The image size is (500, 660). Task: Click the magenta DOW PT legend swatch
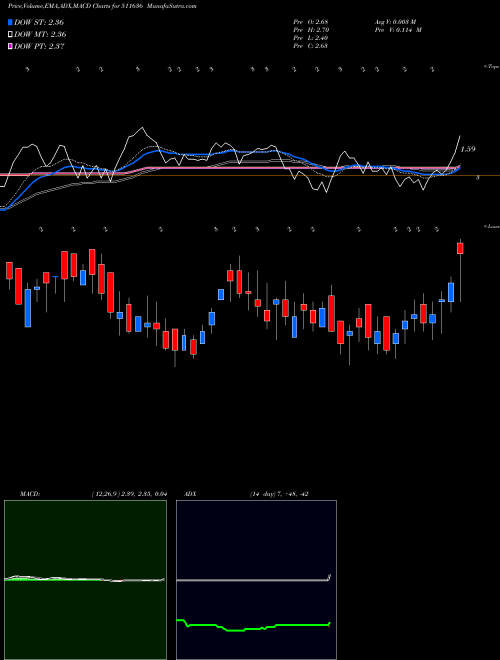click(x=11, y=46)
